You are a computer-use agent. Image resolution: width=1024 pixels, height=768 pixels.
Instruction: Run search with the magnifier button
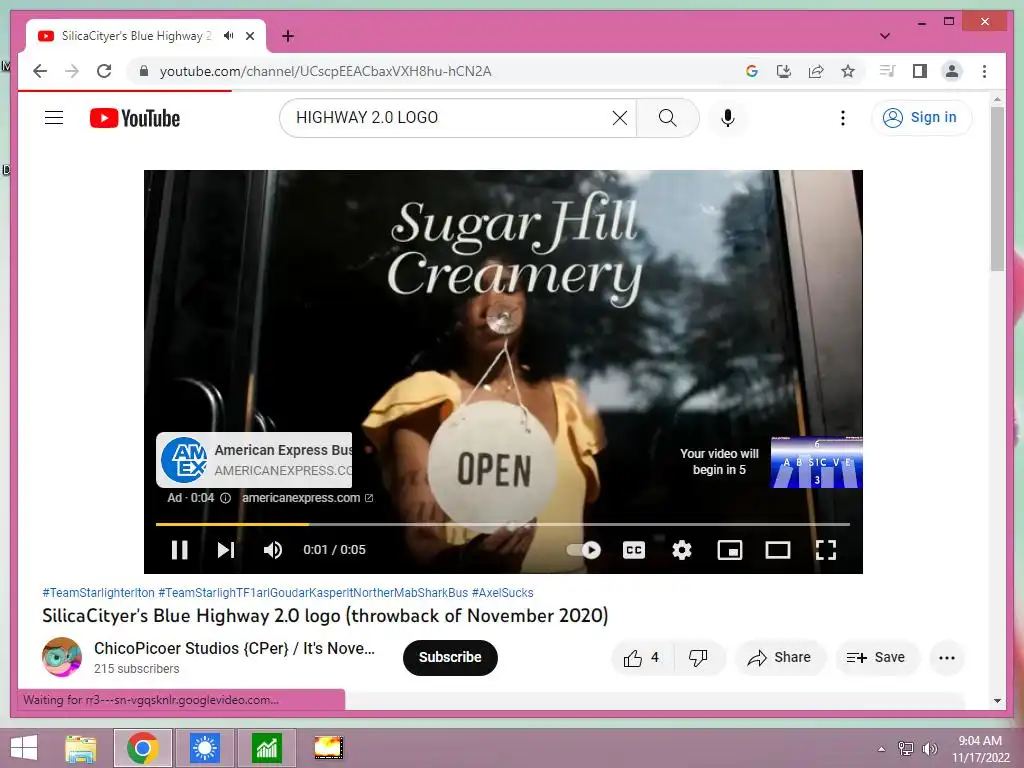[x=667, y=118]
